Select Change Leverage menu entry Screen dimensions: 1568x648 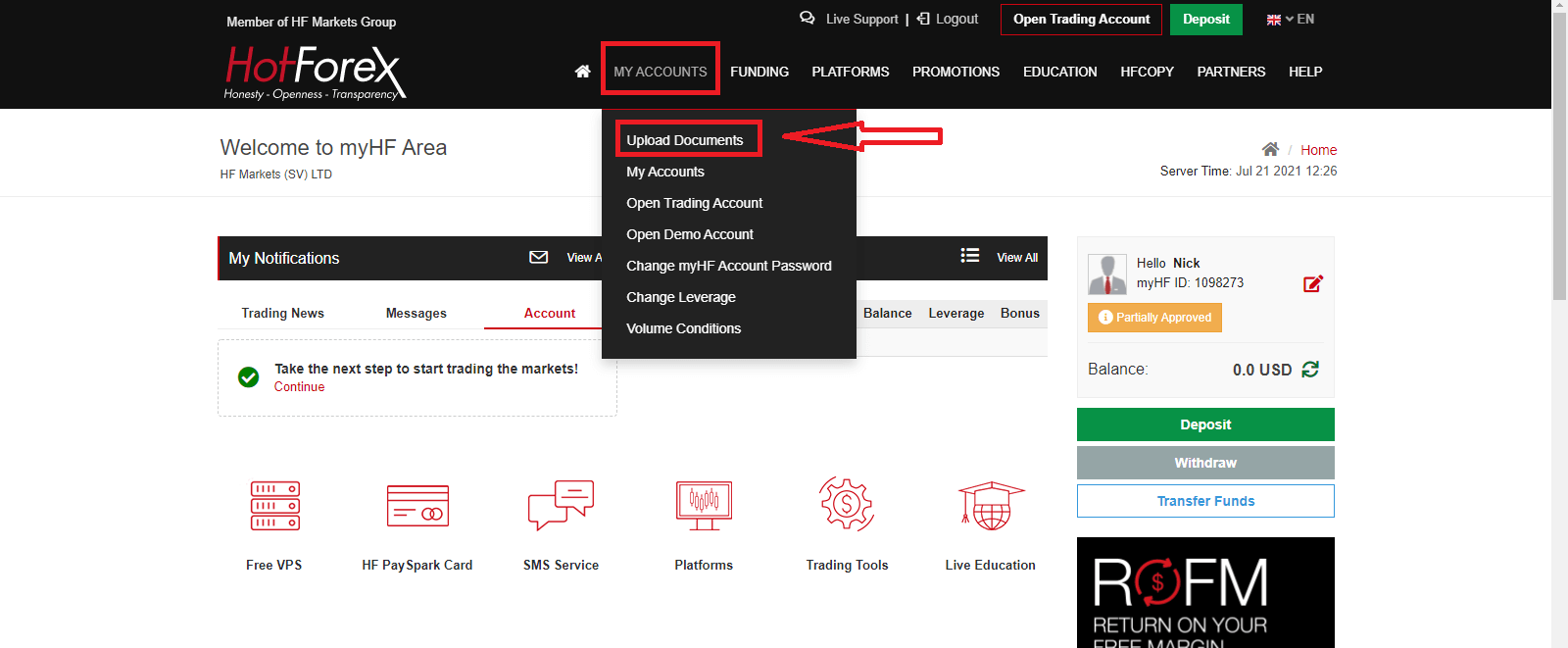(681, 297)
